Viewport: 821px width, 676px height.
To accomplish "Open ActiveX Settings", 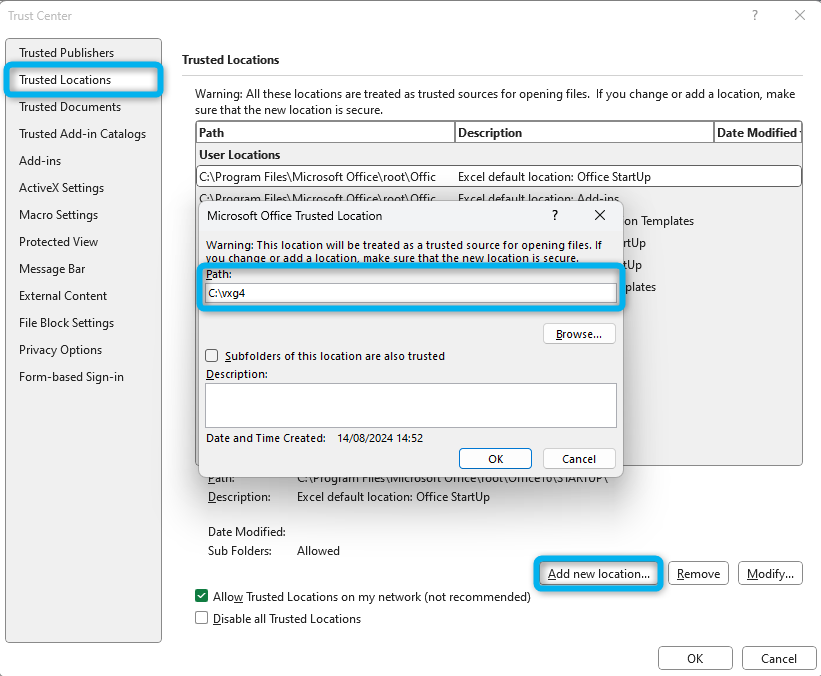I will (64, 187).
